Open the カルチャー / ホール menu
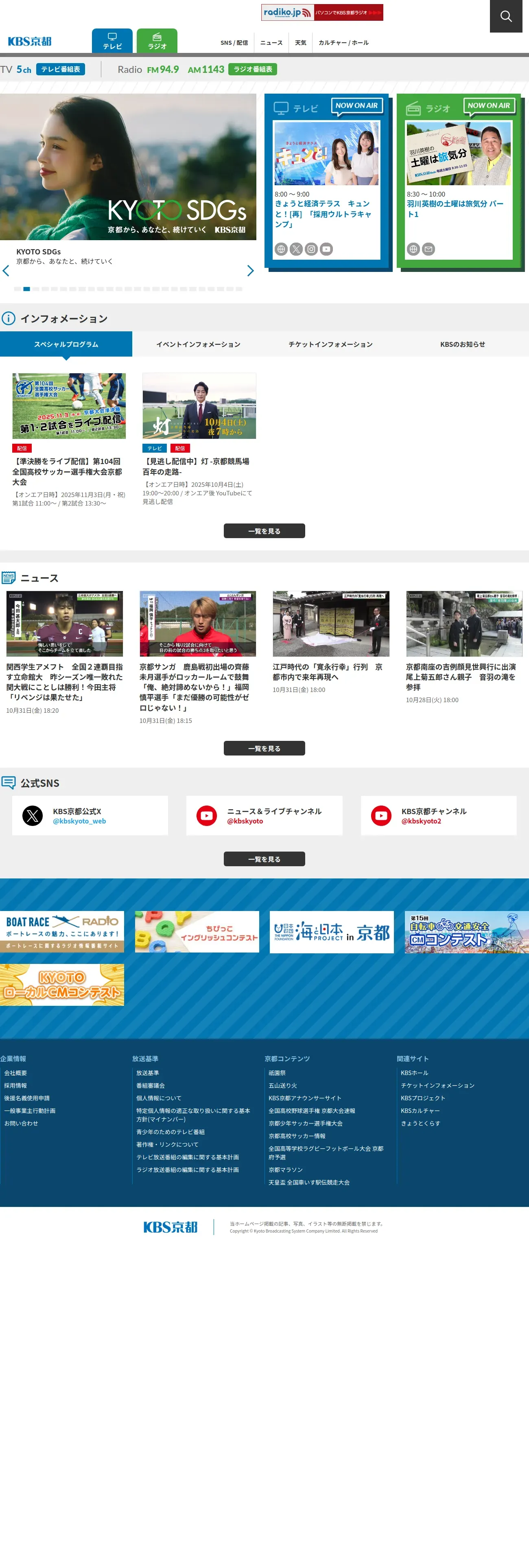529x1568 pixels. pos(343,43)
